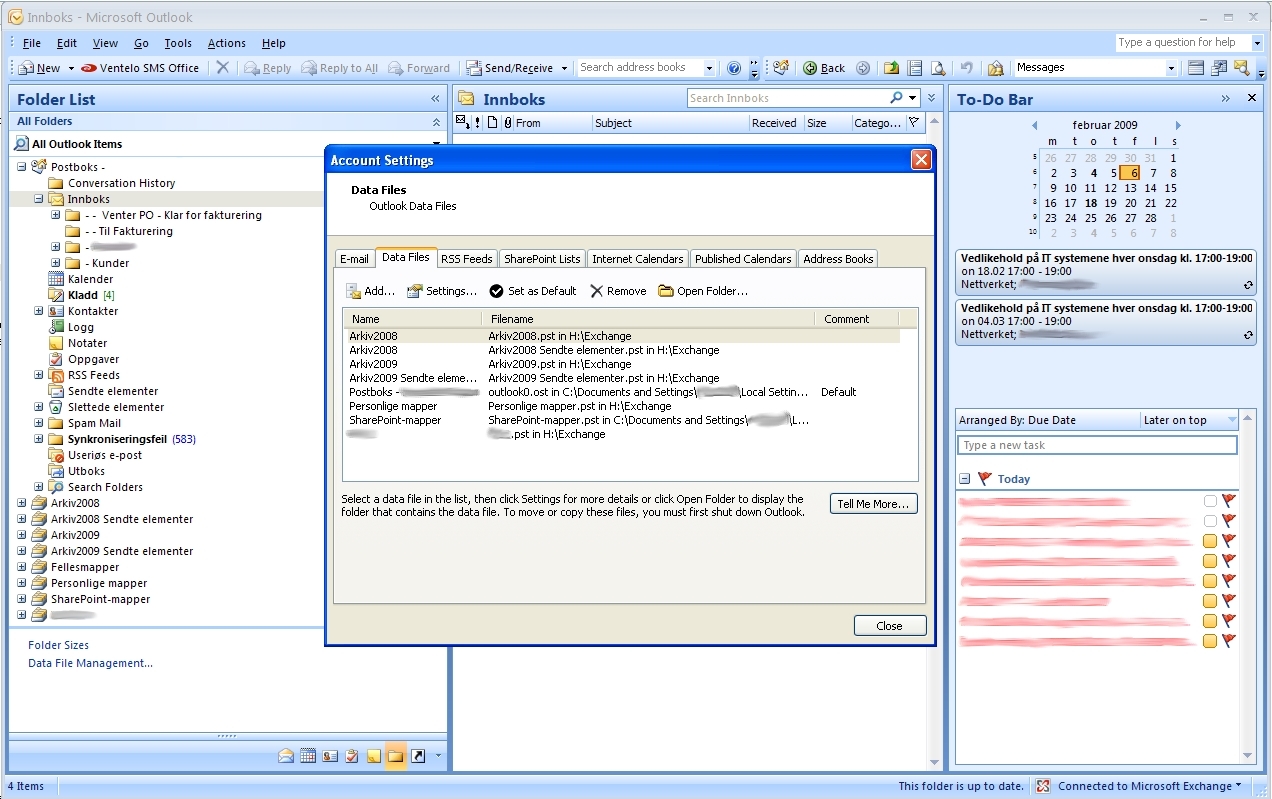Select the Kalender folder
This screenshot has height=799, width=1272.
(90, 279)
